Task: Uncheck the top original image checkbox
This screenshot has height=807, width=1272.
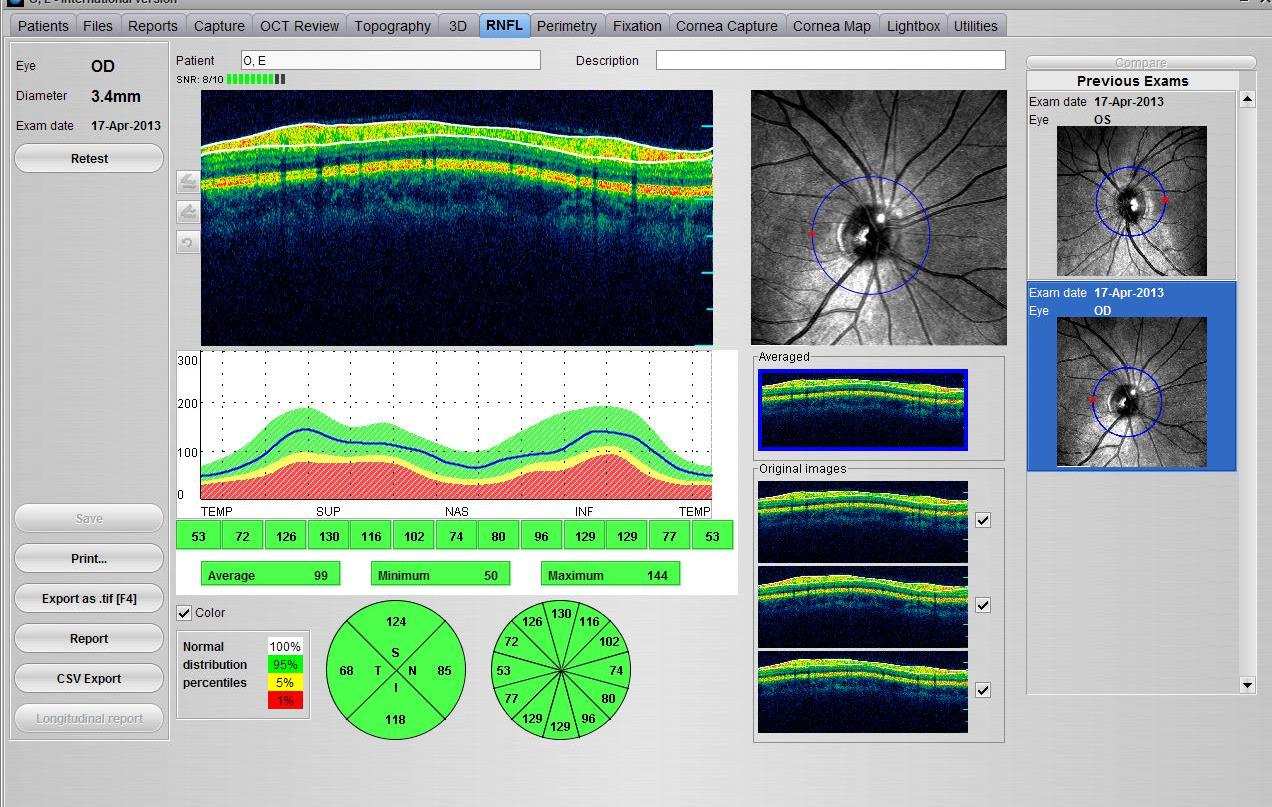Action: tap(983, 520)
